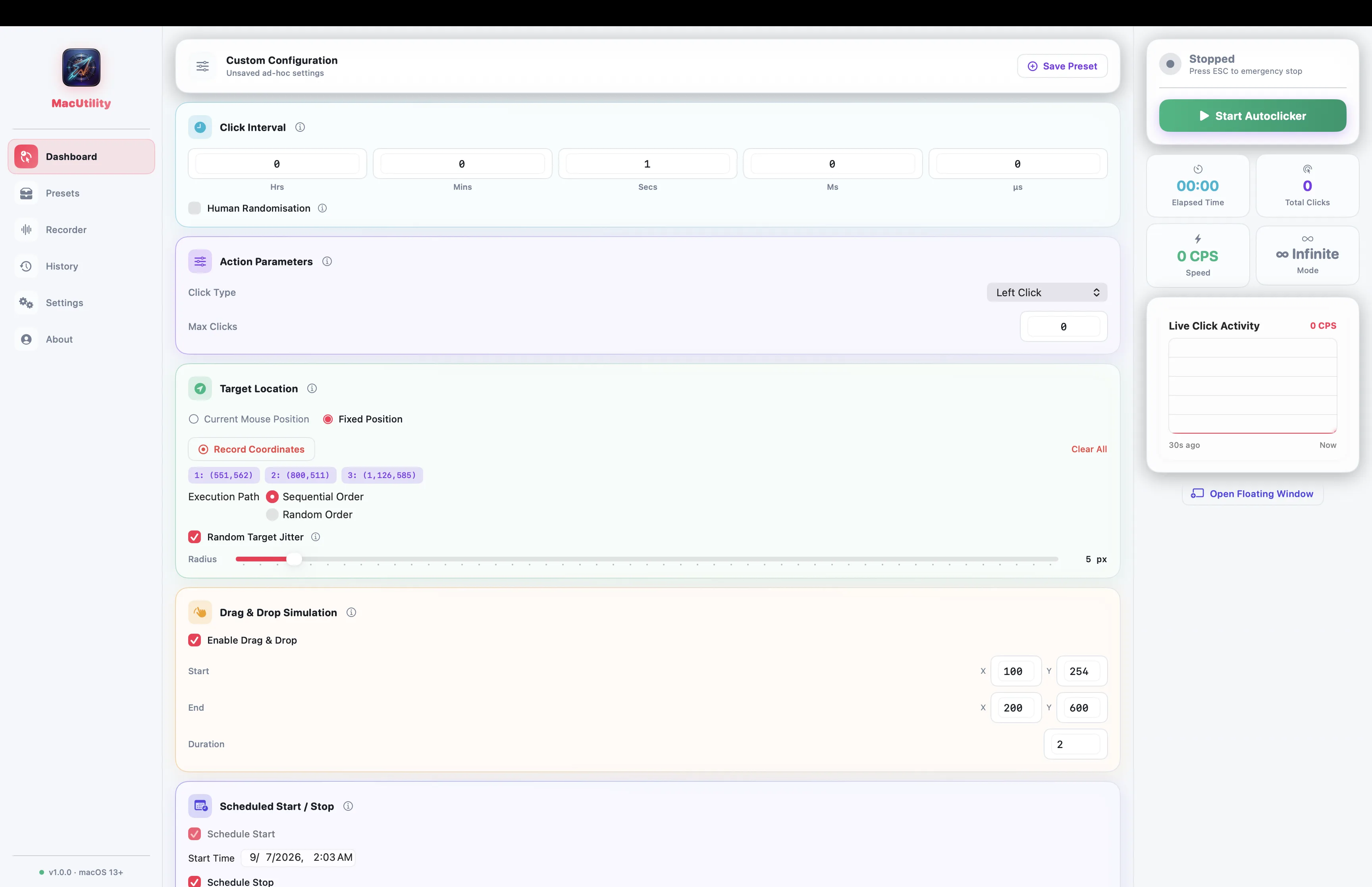
Task: Toggle Random Target Jitter checkbox
Action: [195, 537]
